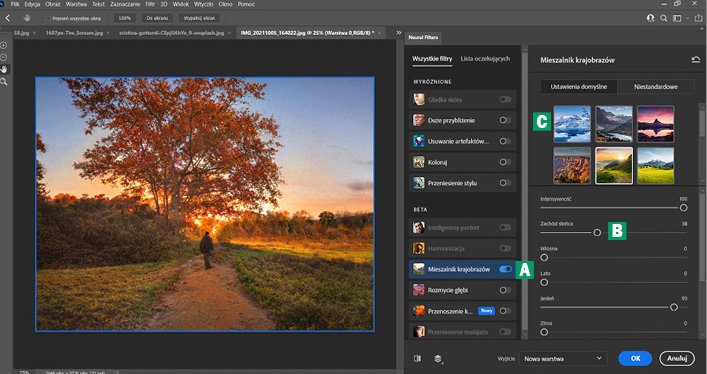This screenshot has width=707, height=374.
Task: Select the Hand tool in left toolbar
Action: (4, 69)
